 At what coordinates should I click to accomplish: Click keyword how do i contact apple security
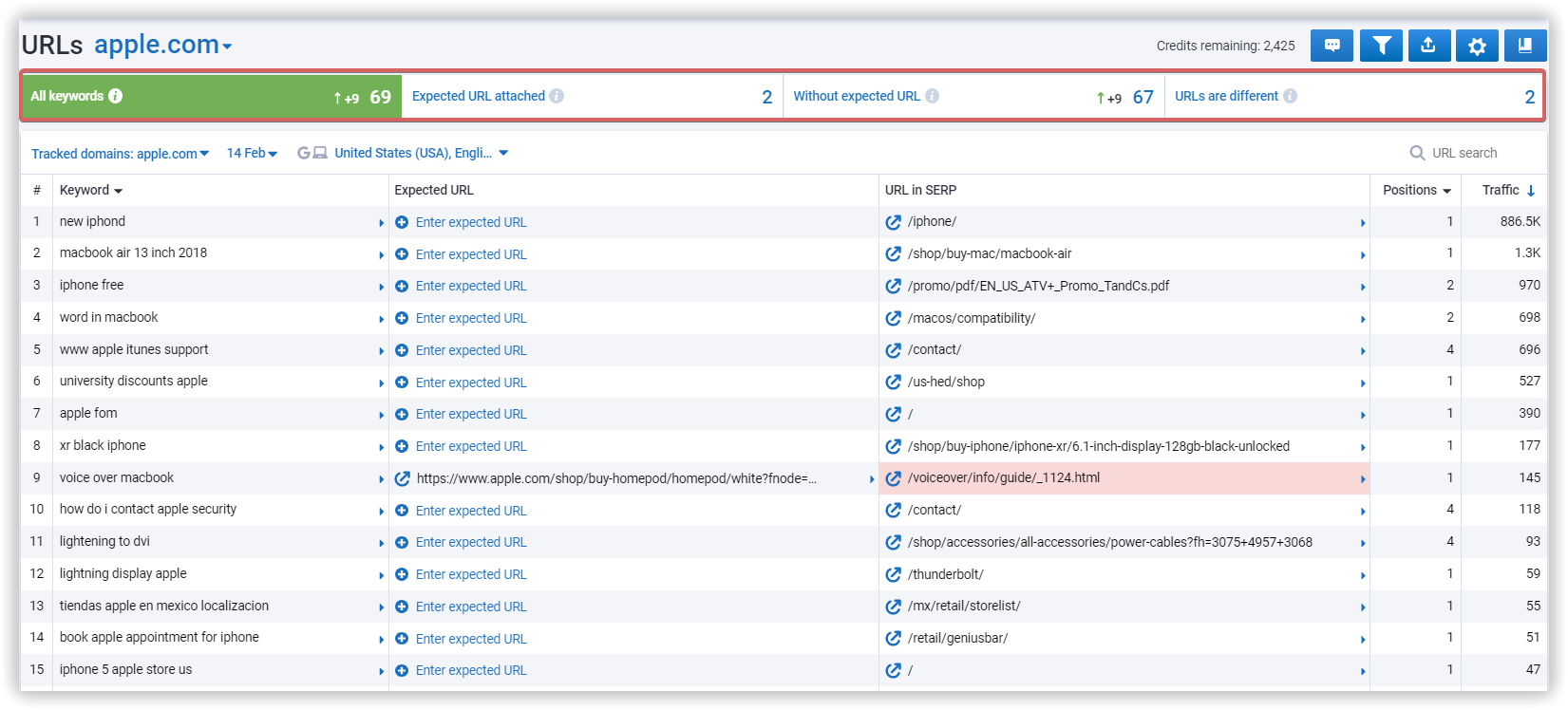[x=148, y=509]
